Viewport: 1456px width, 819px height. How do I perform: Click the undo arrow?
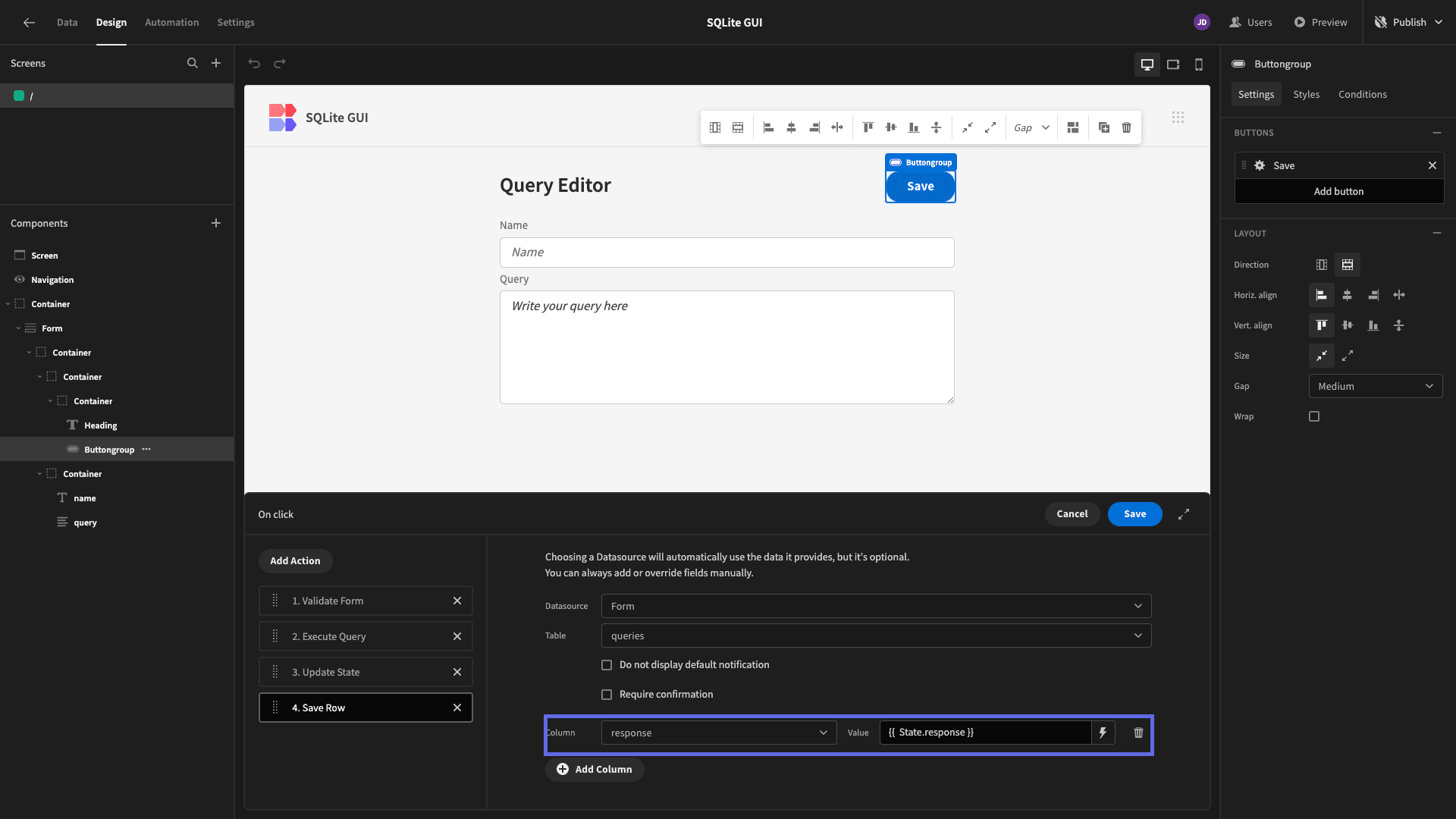pyautogui.click(x=254, y=64)
